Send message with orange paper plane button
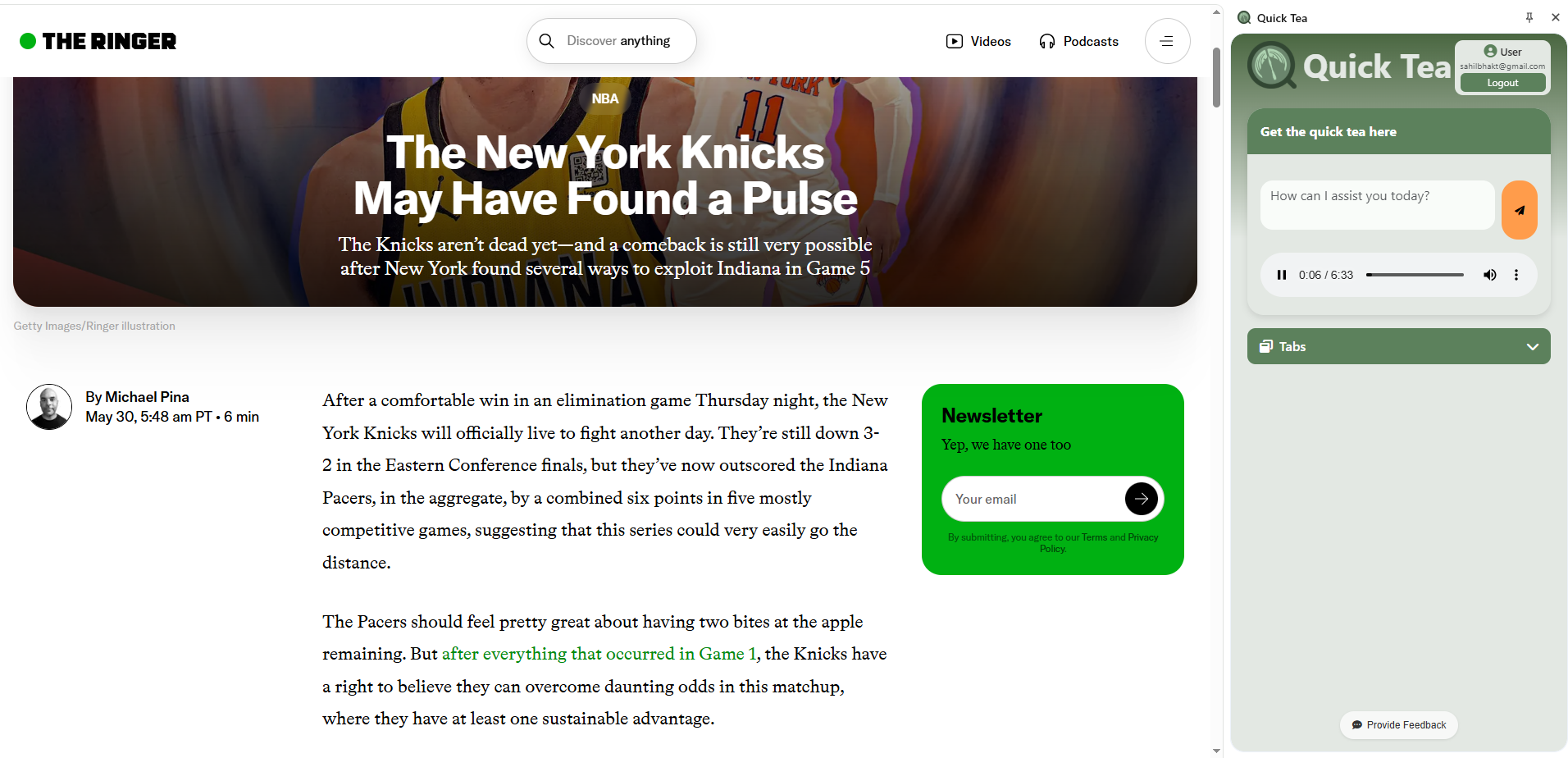 (x=1519, y=210)
